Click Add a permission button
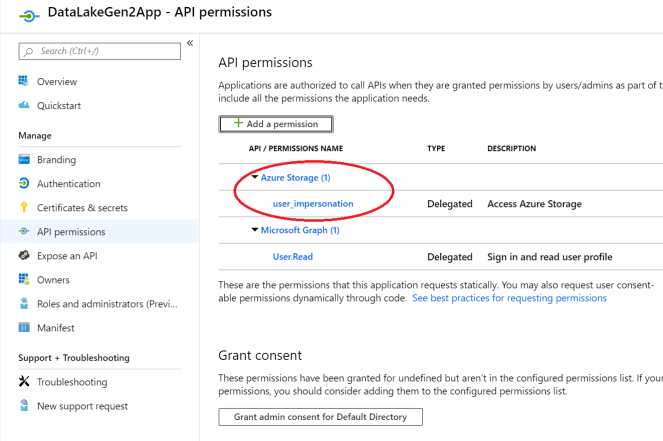663x441 pixels. [x=276, y=124]
